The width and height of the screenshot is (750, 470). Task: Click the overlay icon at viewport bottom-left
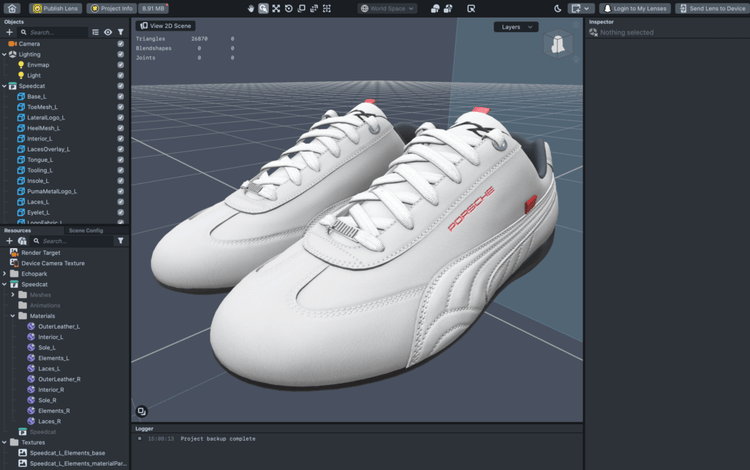[x=142, y=411]
